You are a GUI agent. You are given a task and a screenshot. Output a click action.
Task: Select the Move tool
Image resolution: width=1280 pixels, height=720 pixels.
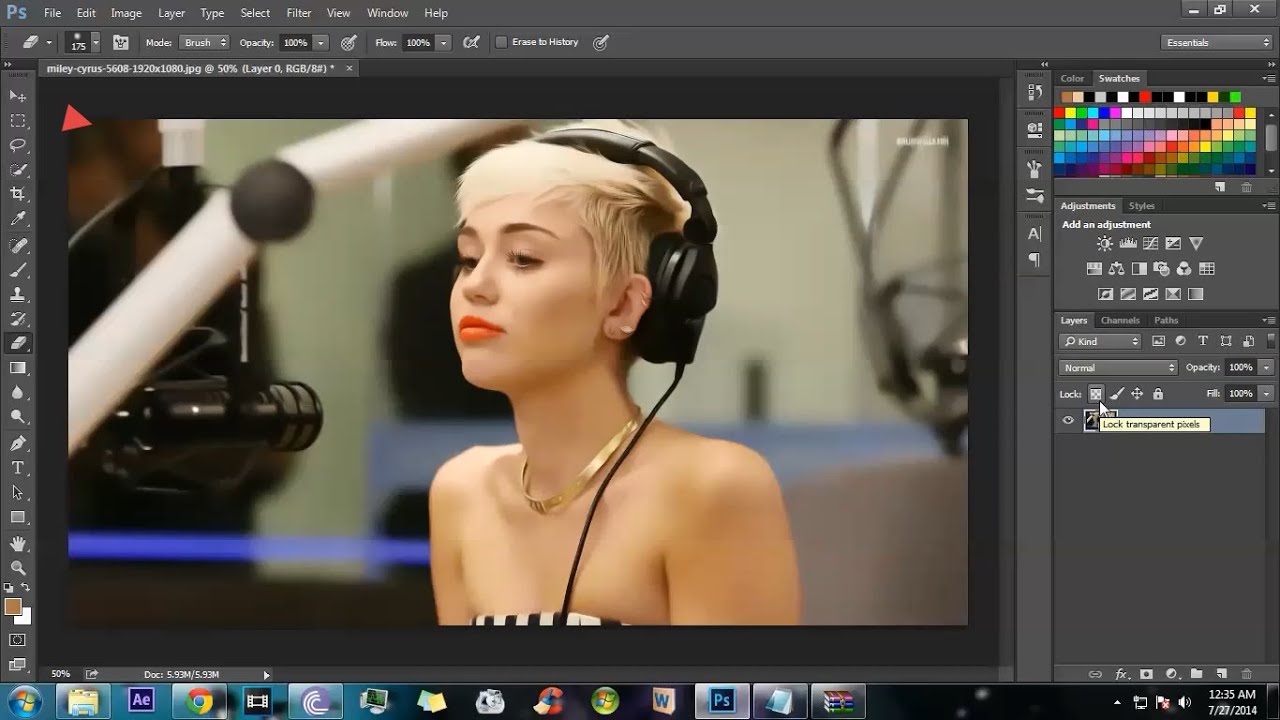(18, 96)
